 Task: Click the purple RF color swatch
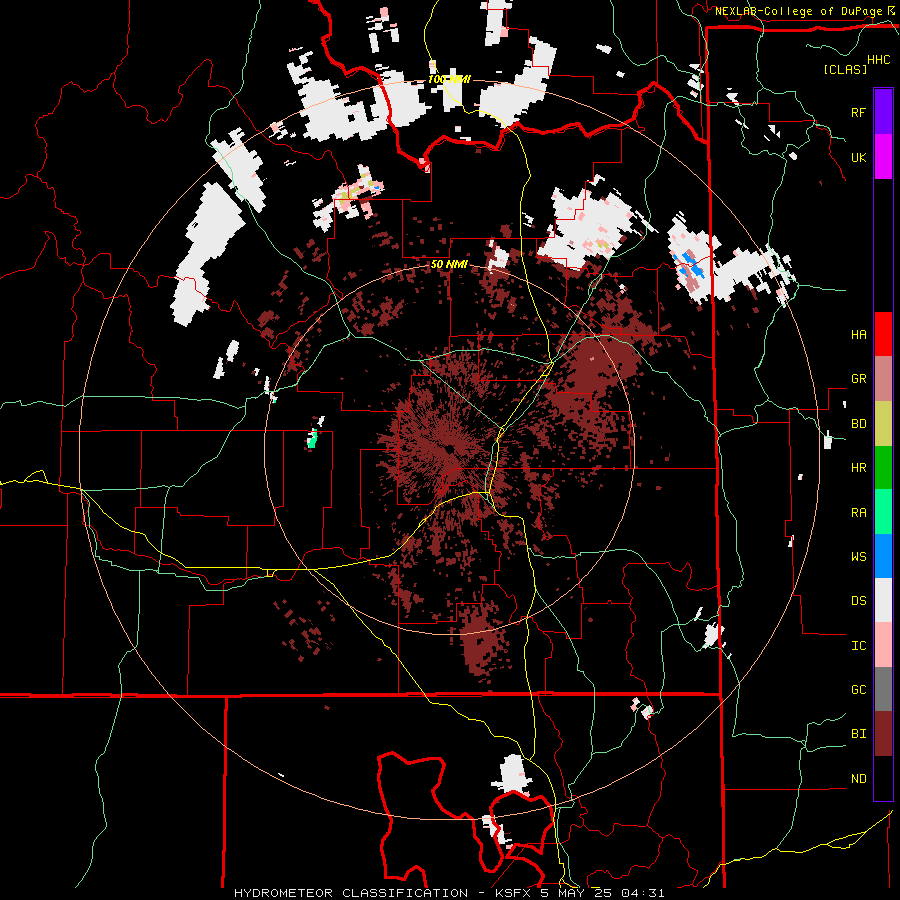(x=883, y=112)
